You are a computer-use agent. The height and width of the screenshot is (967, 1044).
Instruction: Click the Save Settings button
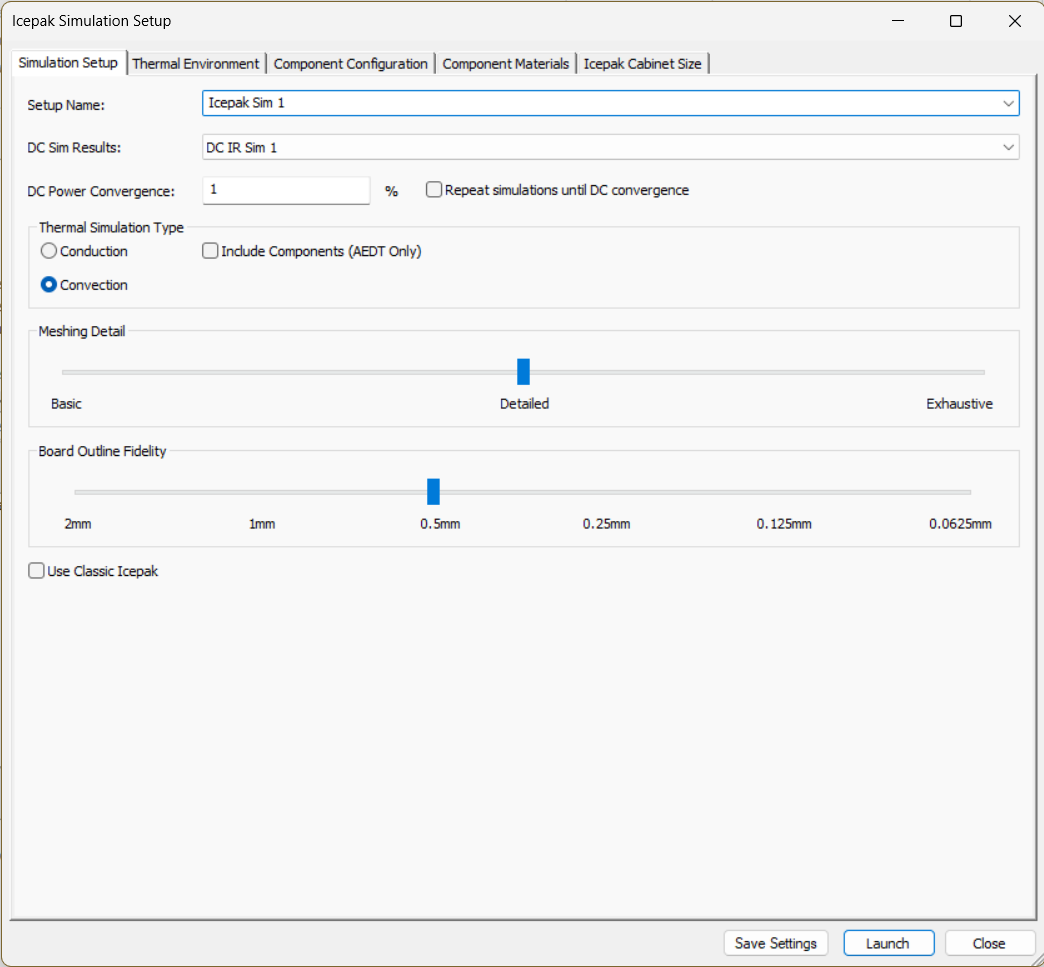pos(776,943)
